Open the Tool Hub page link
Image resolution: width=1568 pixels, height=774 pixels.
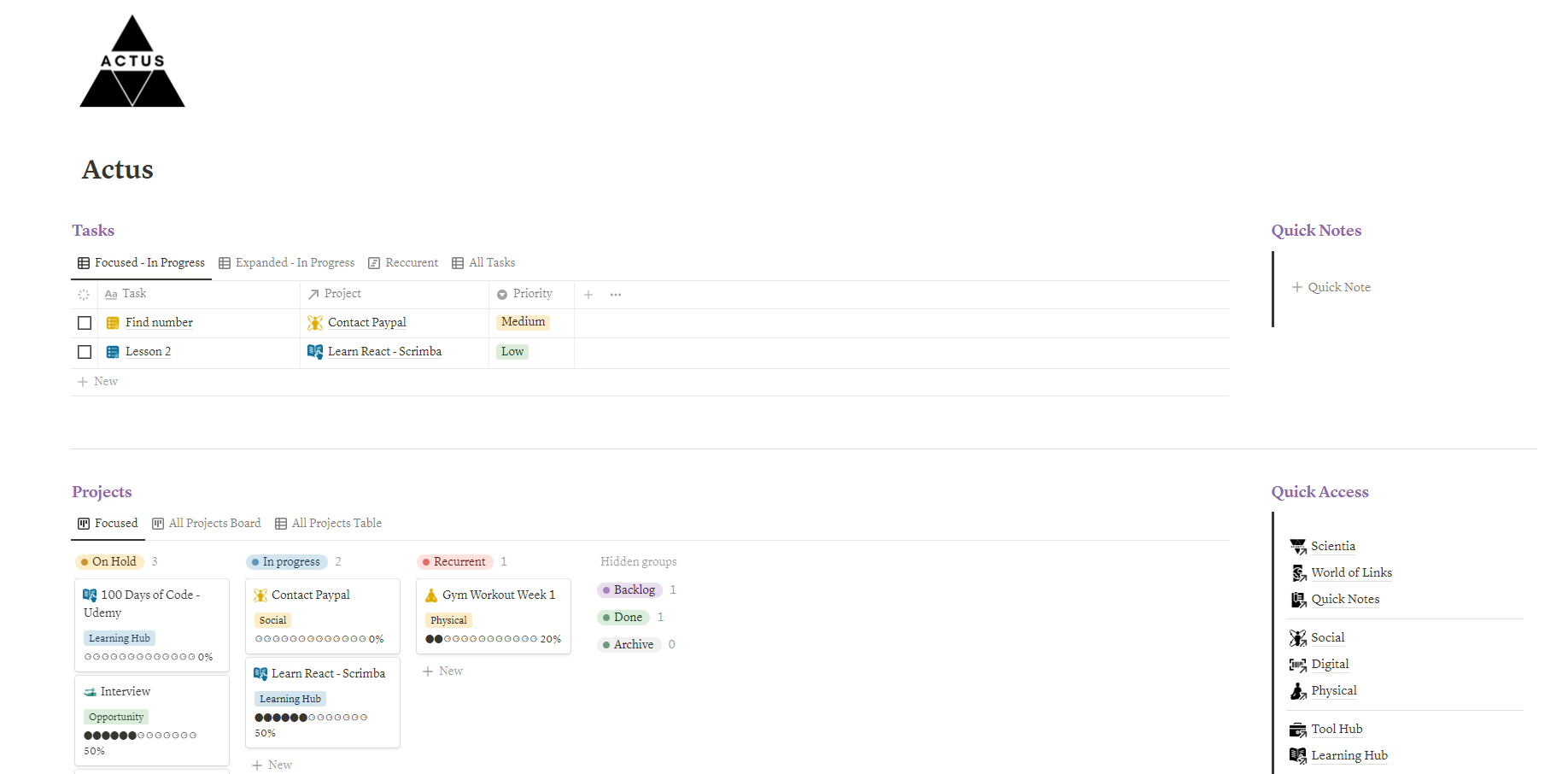pyautogui.click(x=1337, y=730)
